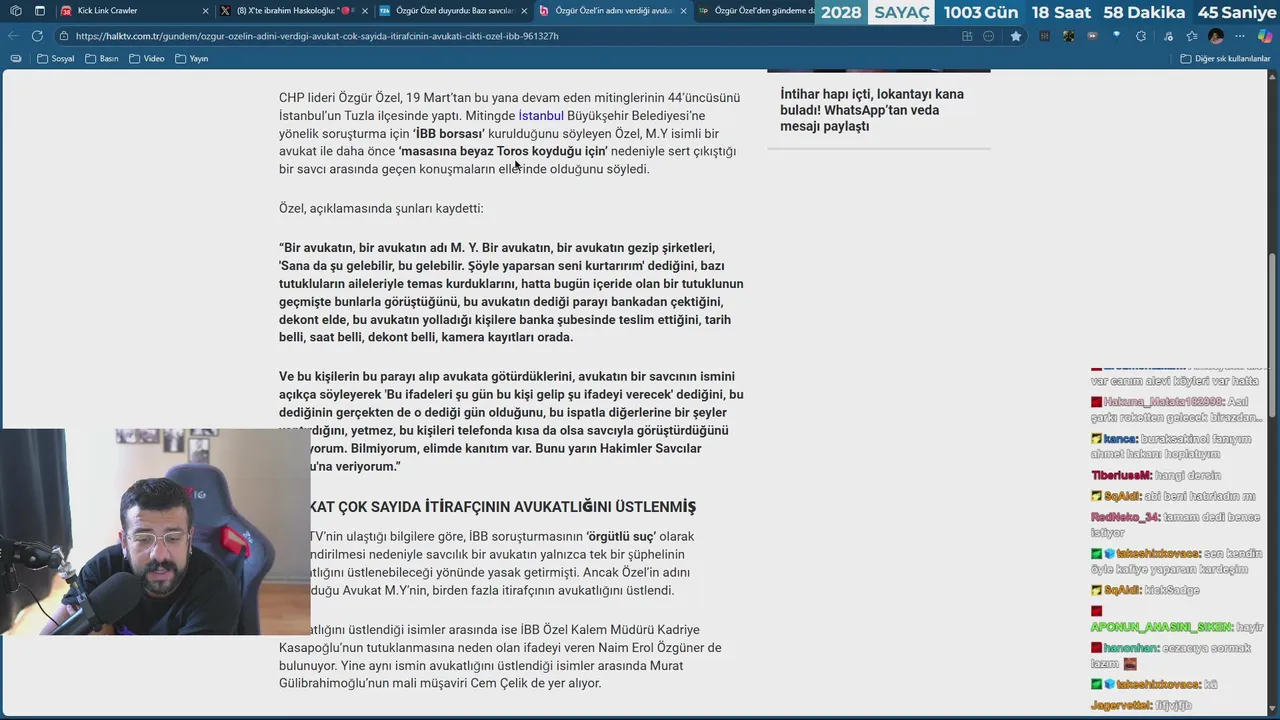Open the Yayın bookmarks folder
This screenshot has height=720, width=1280.
tap(191, 59)
